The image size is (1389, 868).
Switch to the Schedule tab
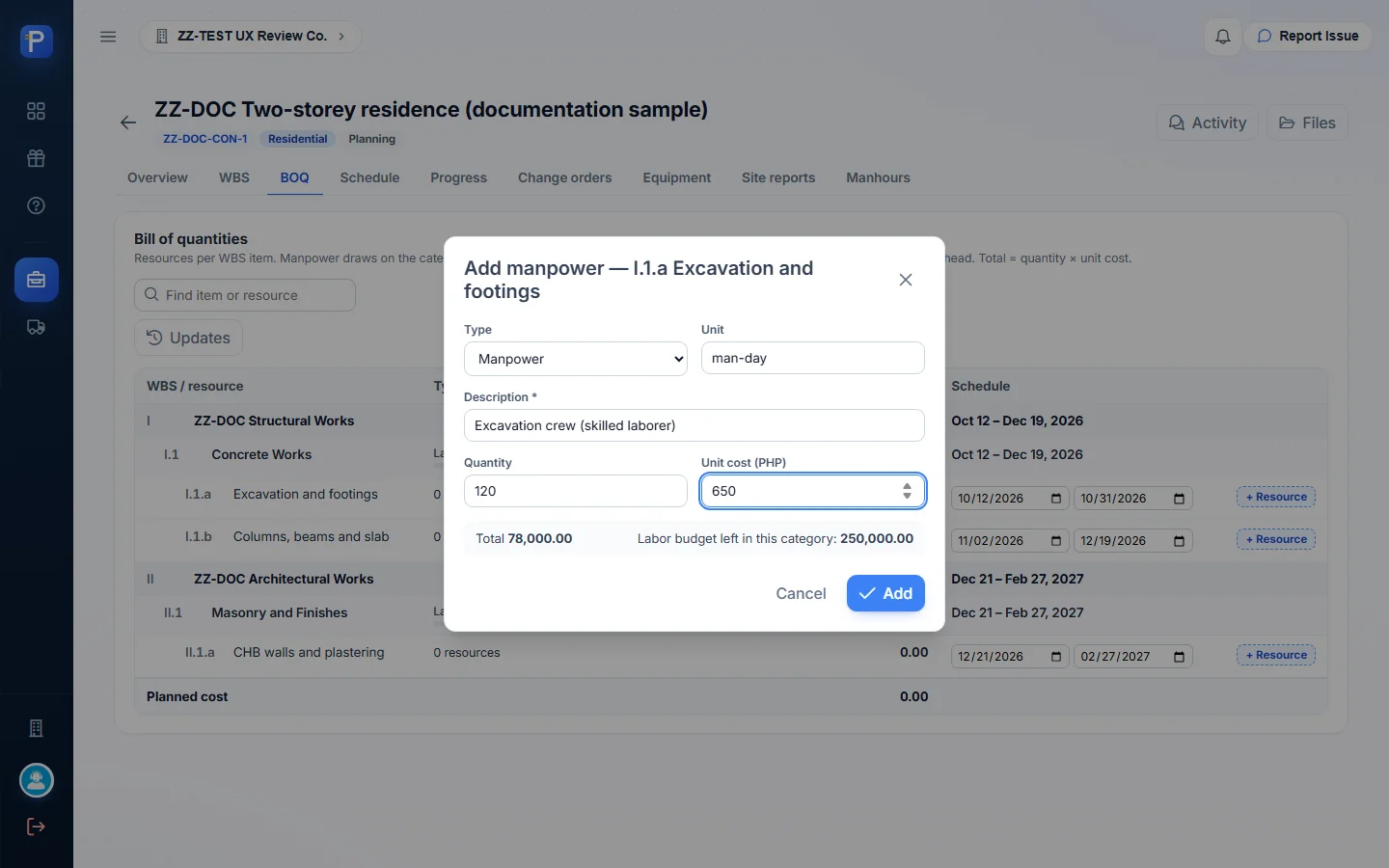pos(369,177)
